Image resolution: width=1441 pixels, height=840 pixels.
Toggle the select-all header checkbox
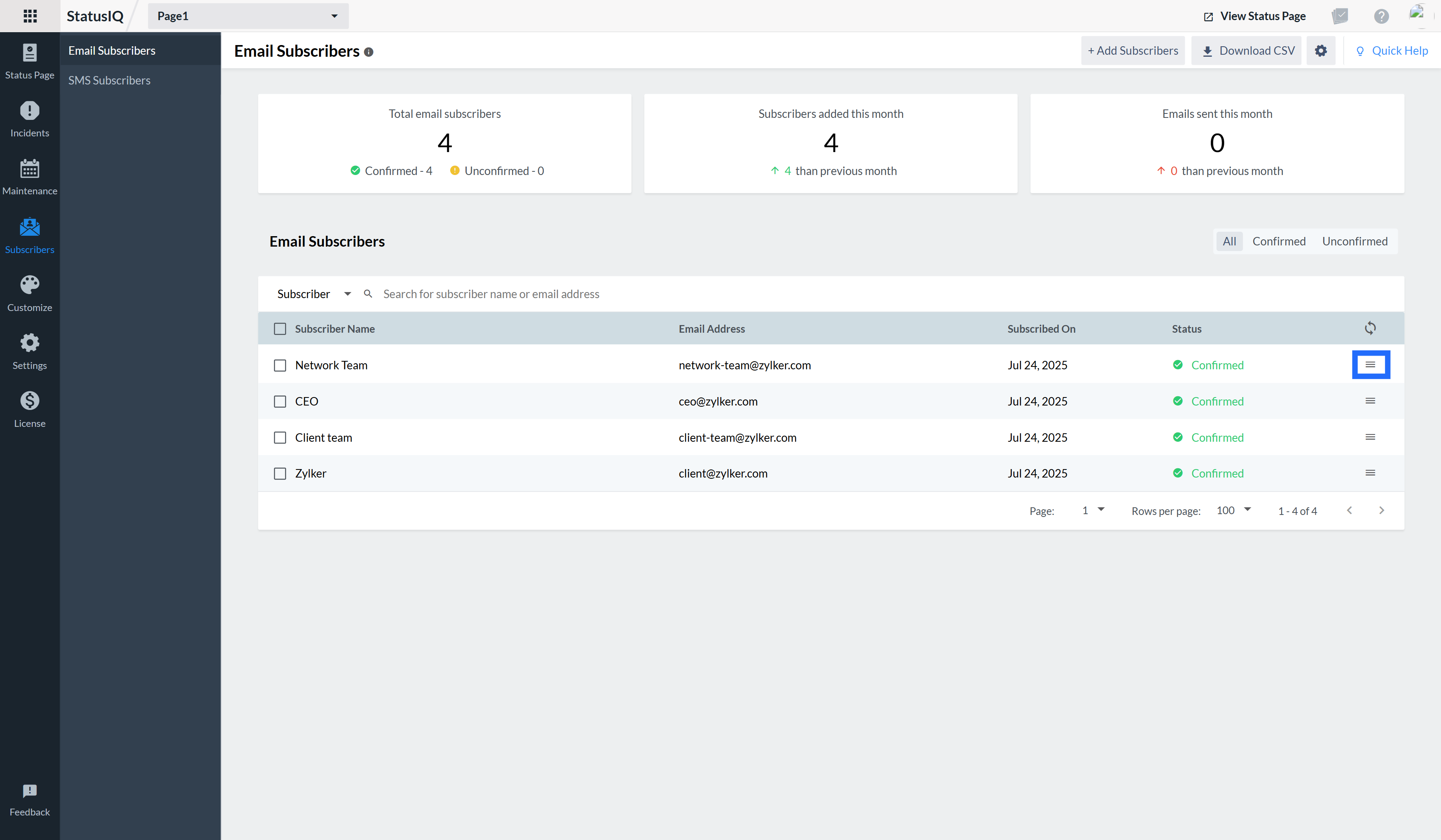click(280, 329)
